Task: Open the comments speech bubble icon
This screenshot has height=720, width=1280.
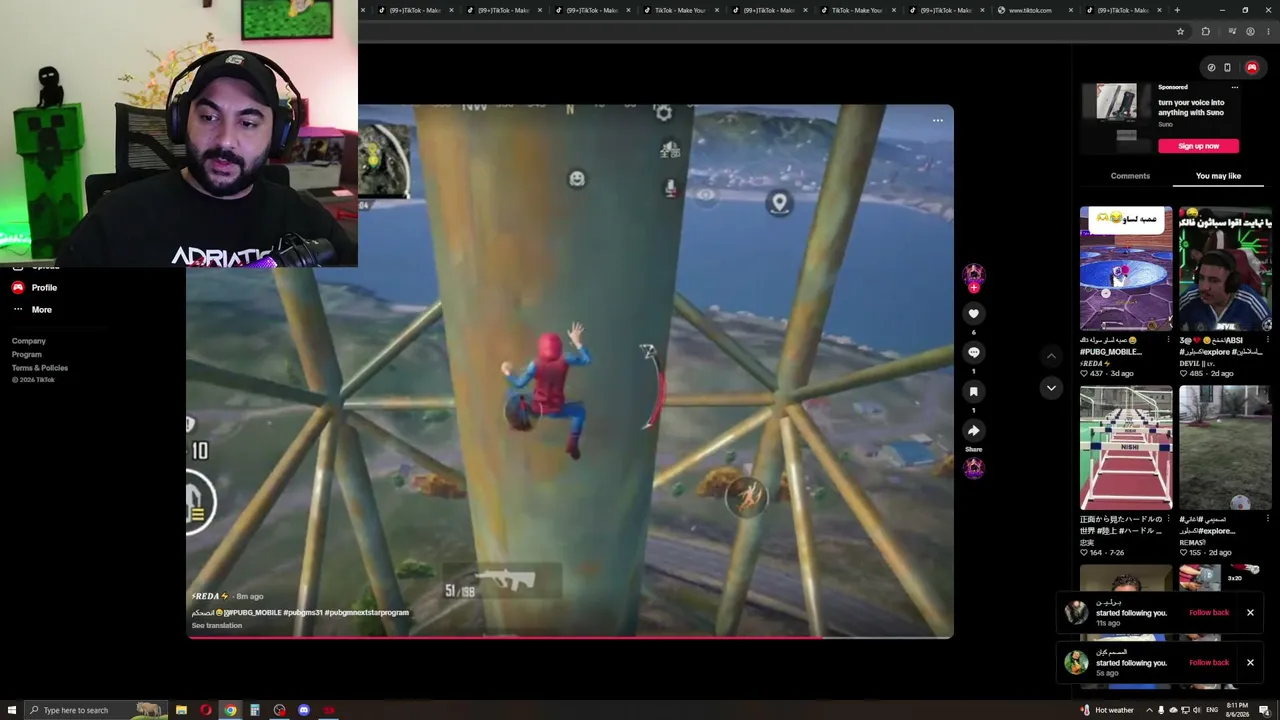Action: (973, 353)
